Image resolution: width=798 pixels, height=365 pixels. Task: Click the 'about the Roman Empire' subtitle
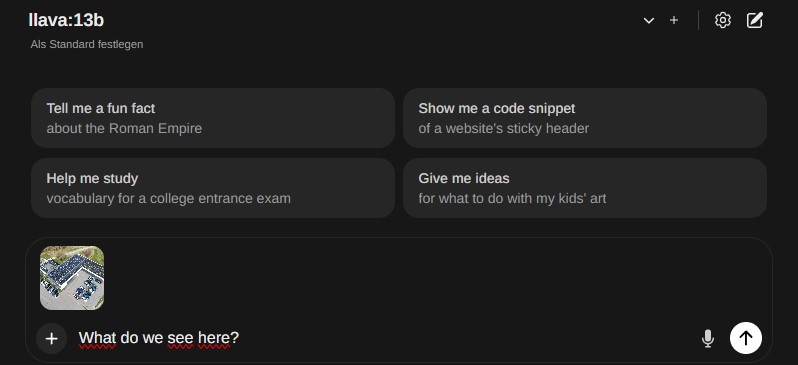pyautogui.click(x=124, y=128)
